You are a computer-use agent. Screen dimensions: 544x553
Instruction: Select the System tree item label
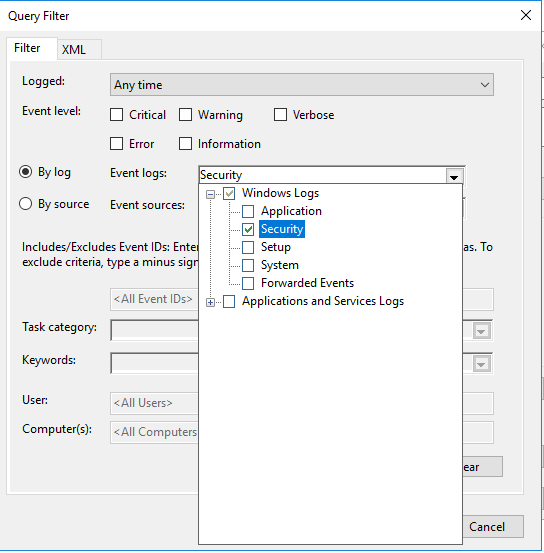pos(280,265)
